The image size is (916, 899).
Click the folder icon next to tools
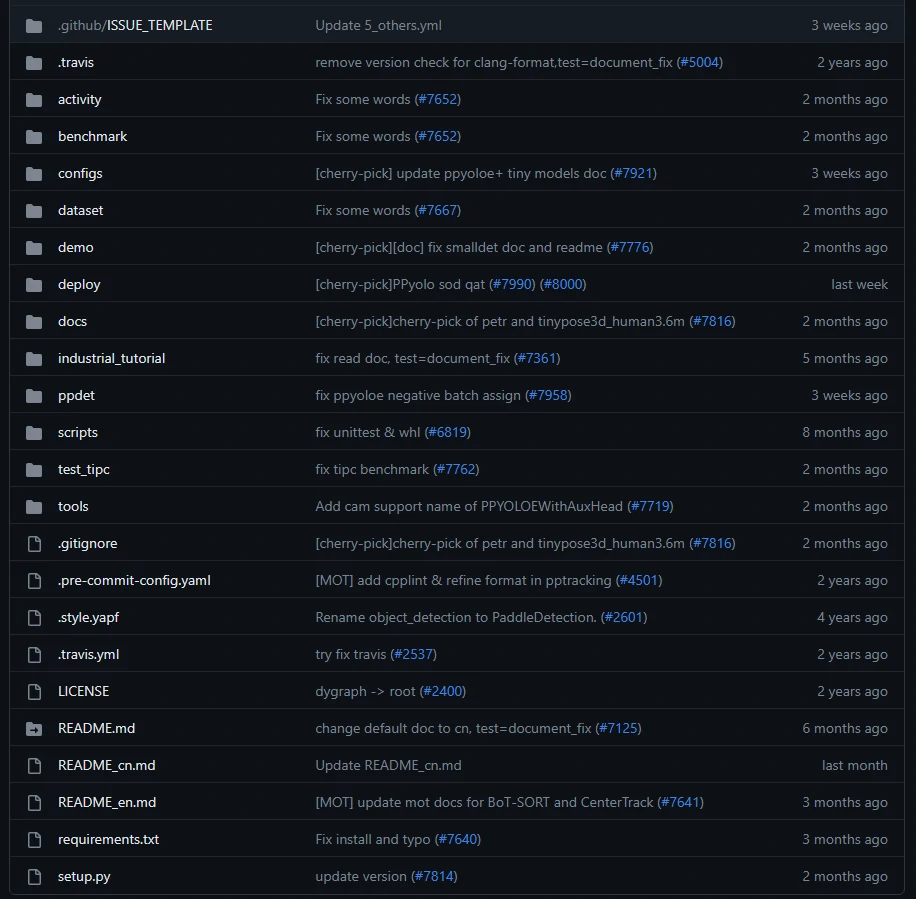[35, 506]
